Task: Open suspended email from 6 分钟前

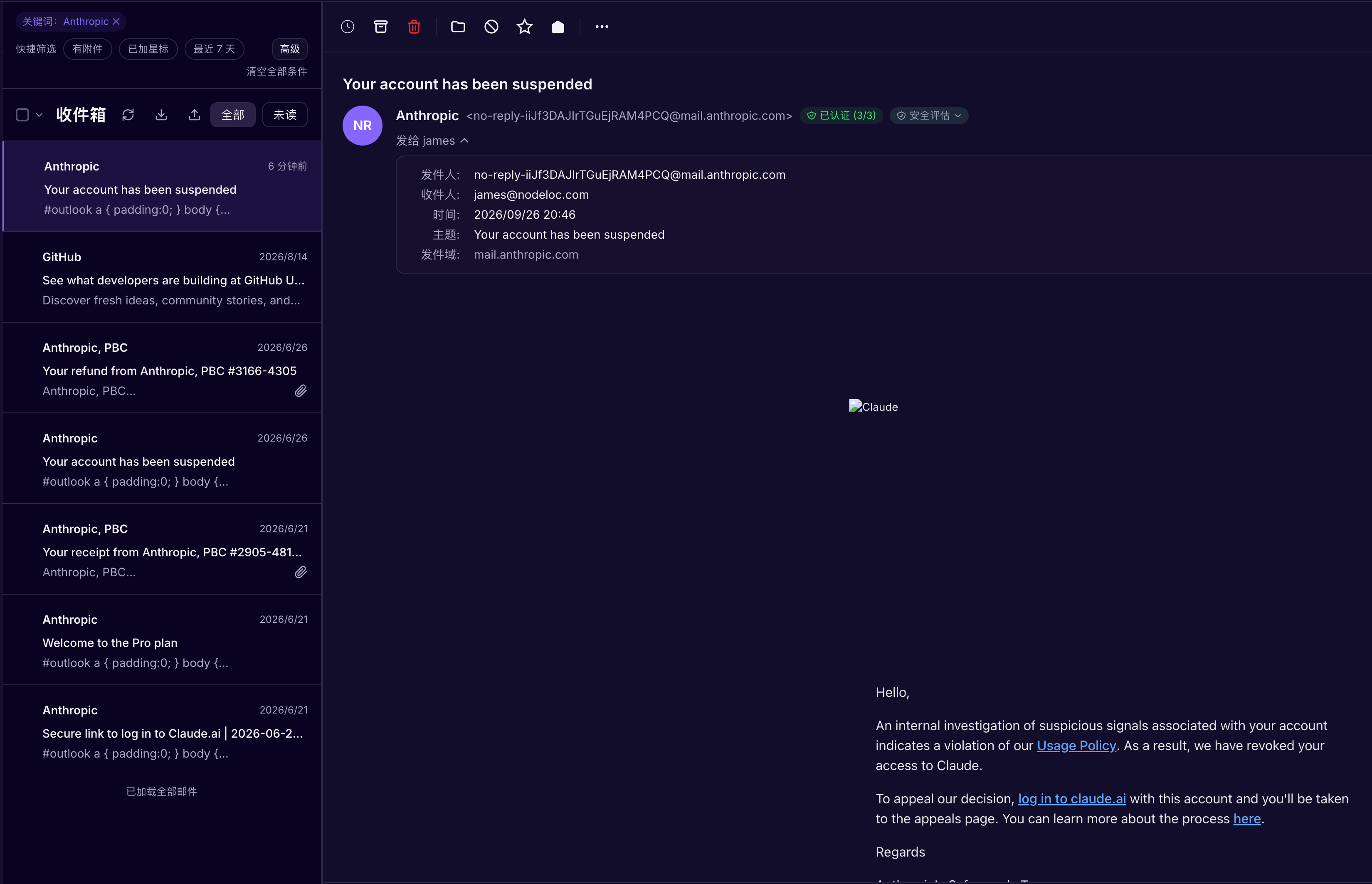Action: (163, 187)
